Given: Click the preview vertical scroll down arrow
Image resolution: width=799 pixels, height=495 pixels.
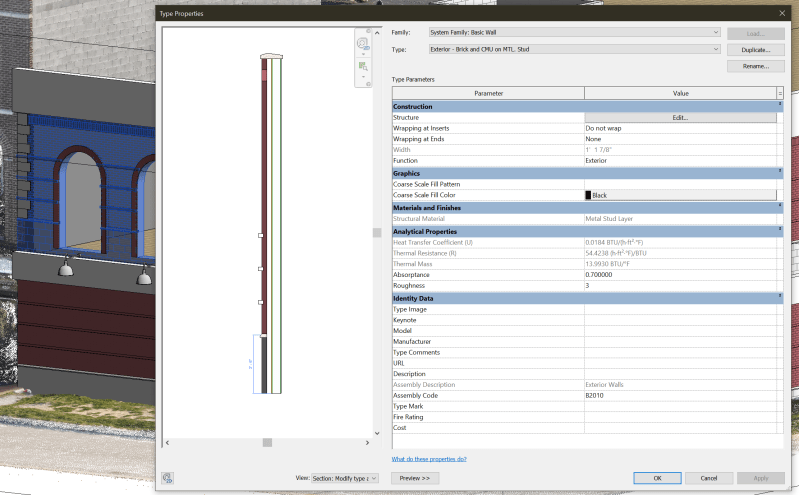Looking at the screenshot, I should [x=377, y=433].
